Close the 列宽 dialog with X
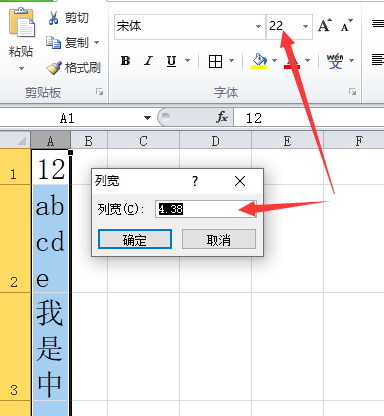The image size is (384, 416). [240, 181]
